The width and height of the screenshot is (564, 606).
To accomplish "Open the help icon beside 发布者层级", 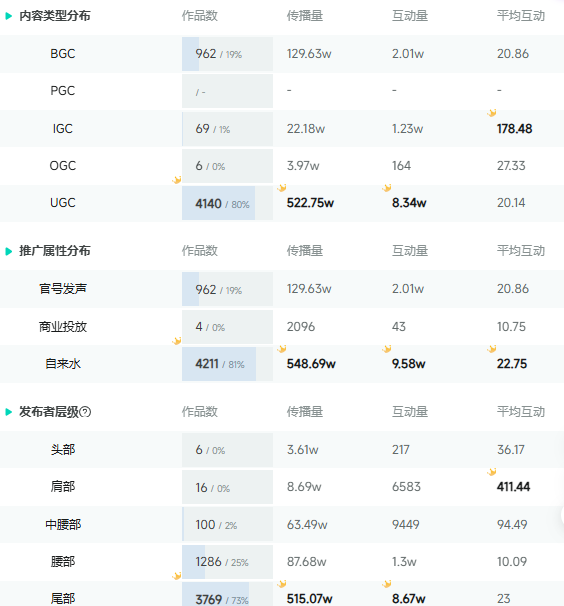I will [x=85, y=412].
